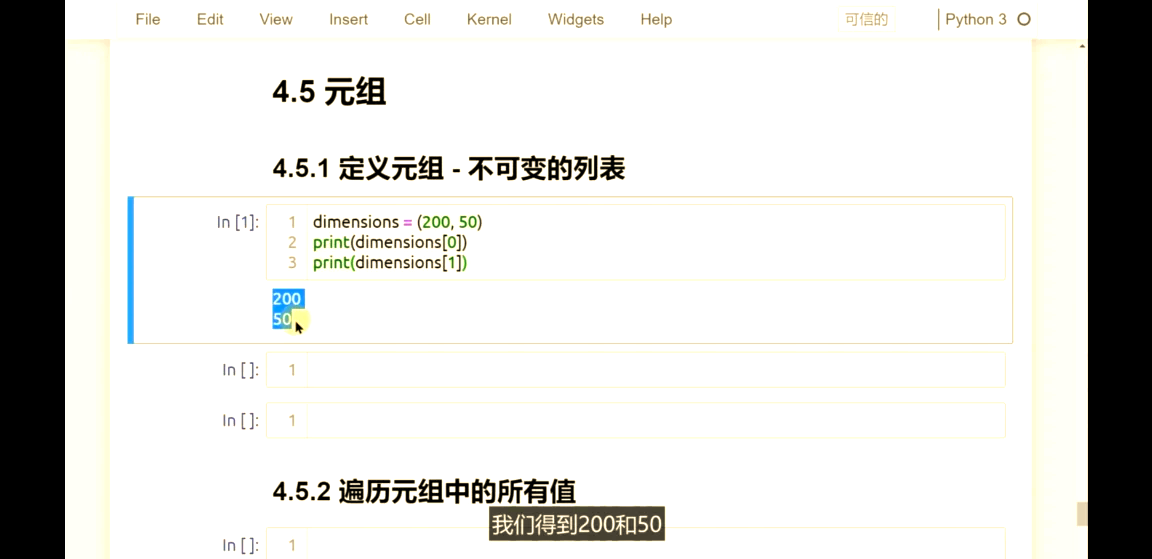Click the scroll-up arrow of the page scrollbar

[1082, 46]
